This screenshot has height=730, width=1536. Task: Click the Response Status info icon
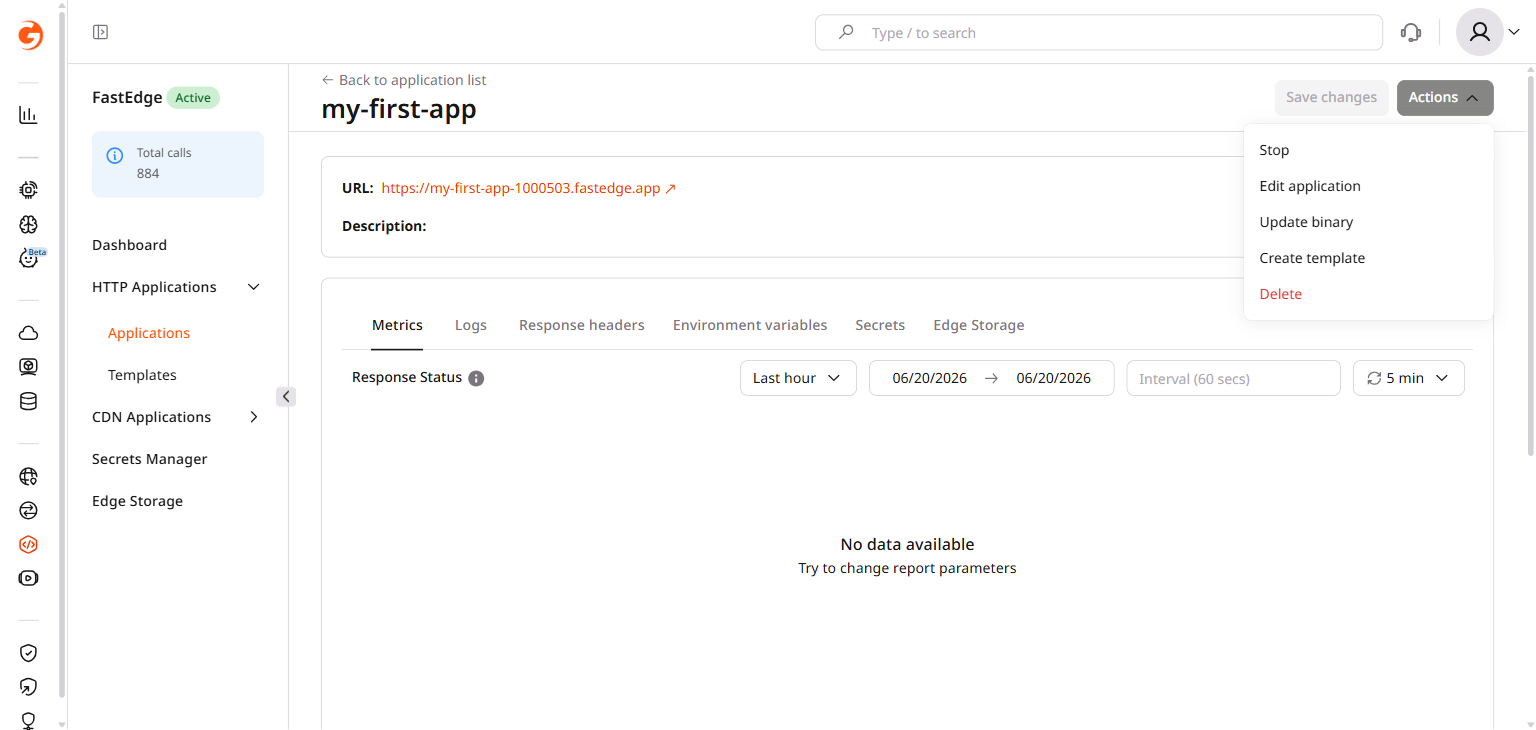[476, 378]
